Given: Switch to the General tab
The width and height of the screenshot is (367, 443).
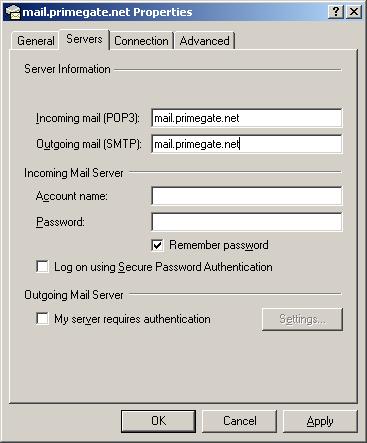Looking at the screenshot, I should pyautogui.click(x=36, y=41).
